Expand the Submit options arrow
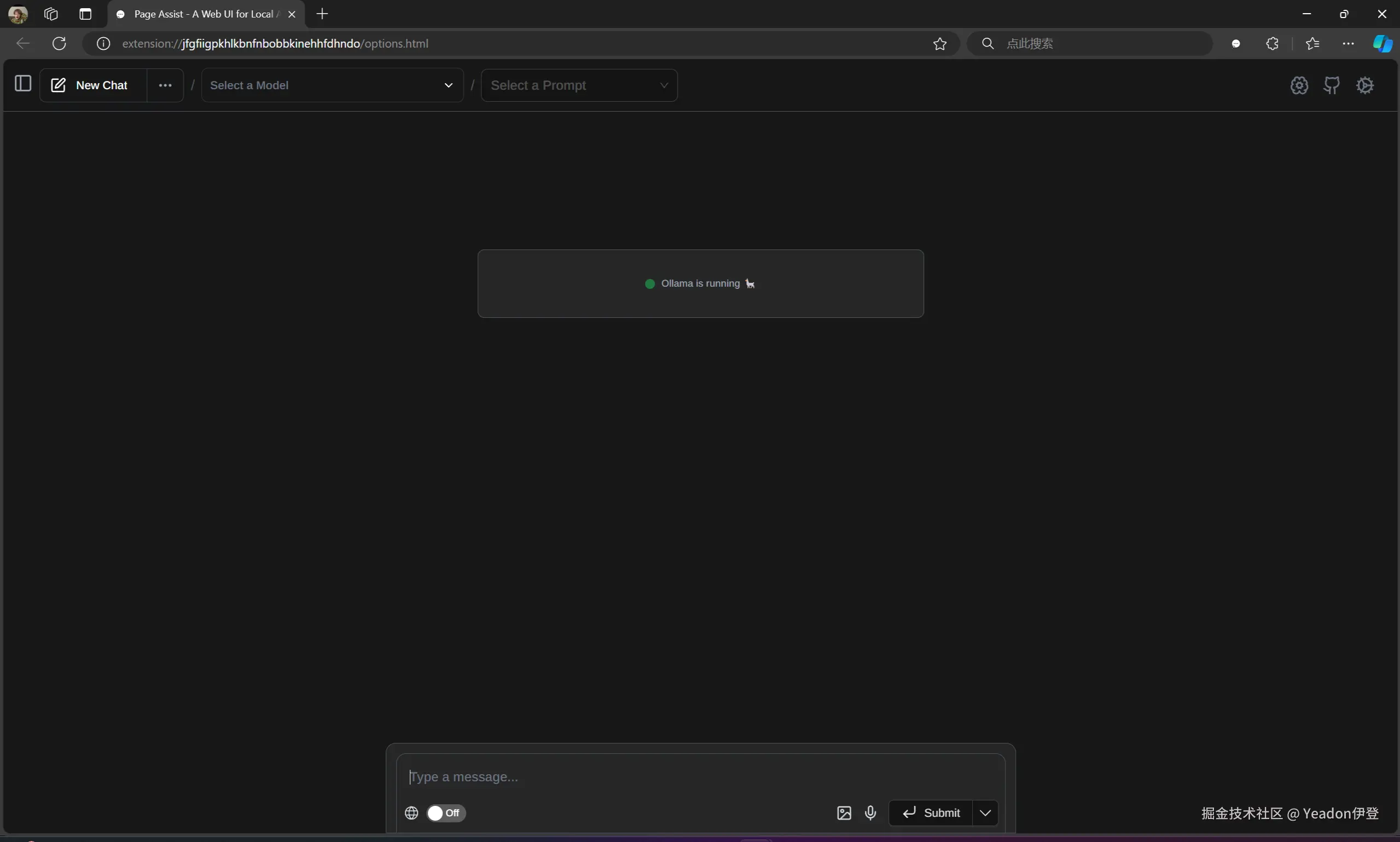The height and width of the screenshot is (842, 1400). coord(985,812)
